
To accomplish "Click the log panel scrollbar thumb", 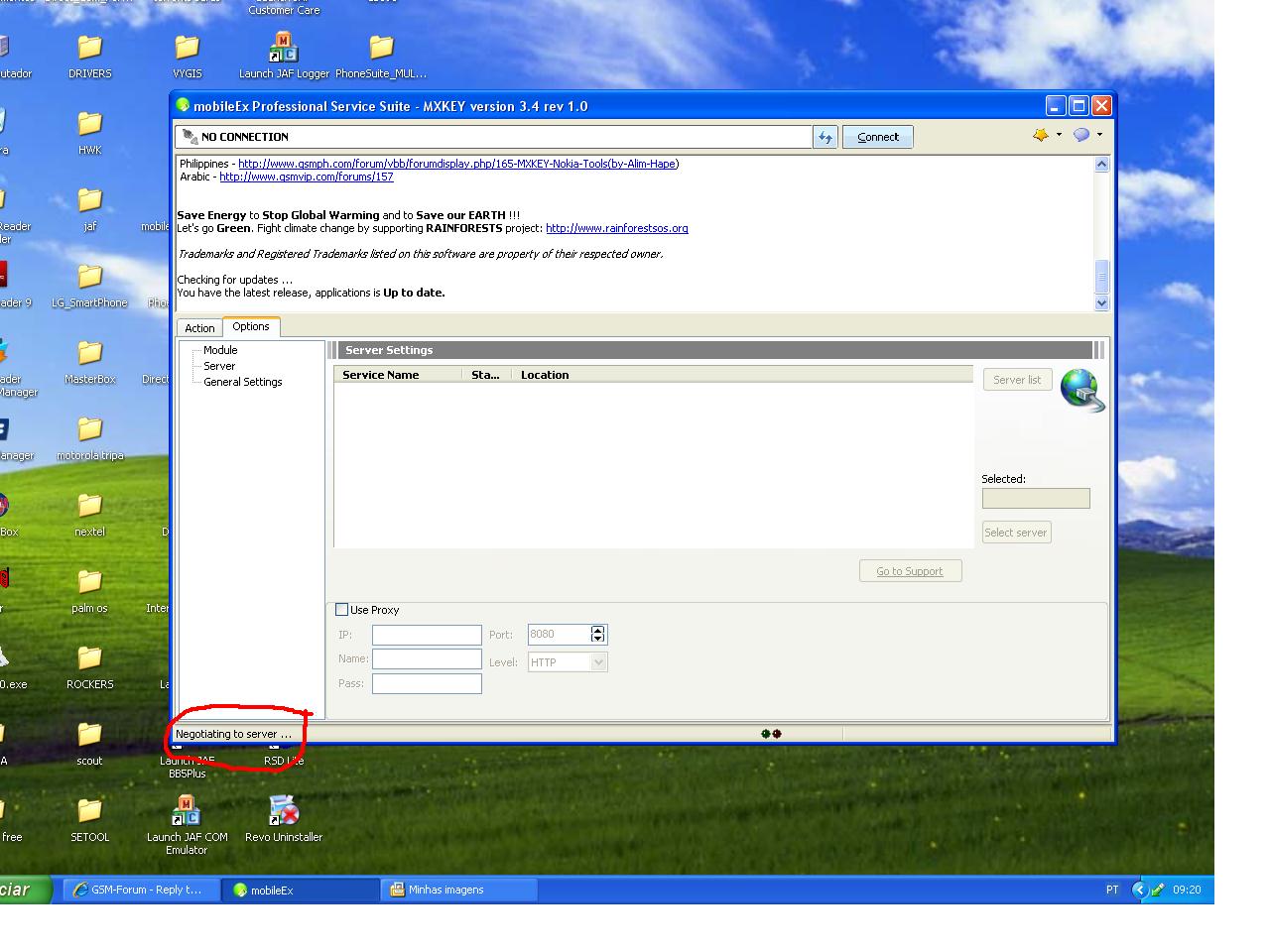I will (x=1101, y=277).
